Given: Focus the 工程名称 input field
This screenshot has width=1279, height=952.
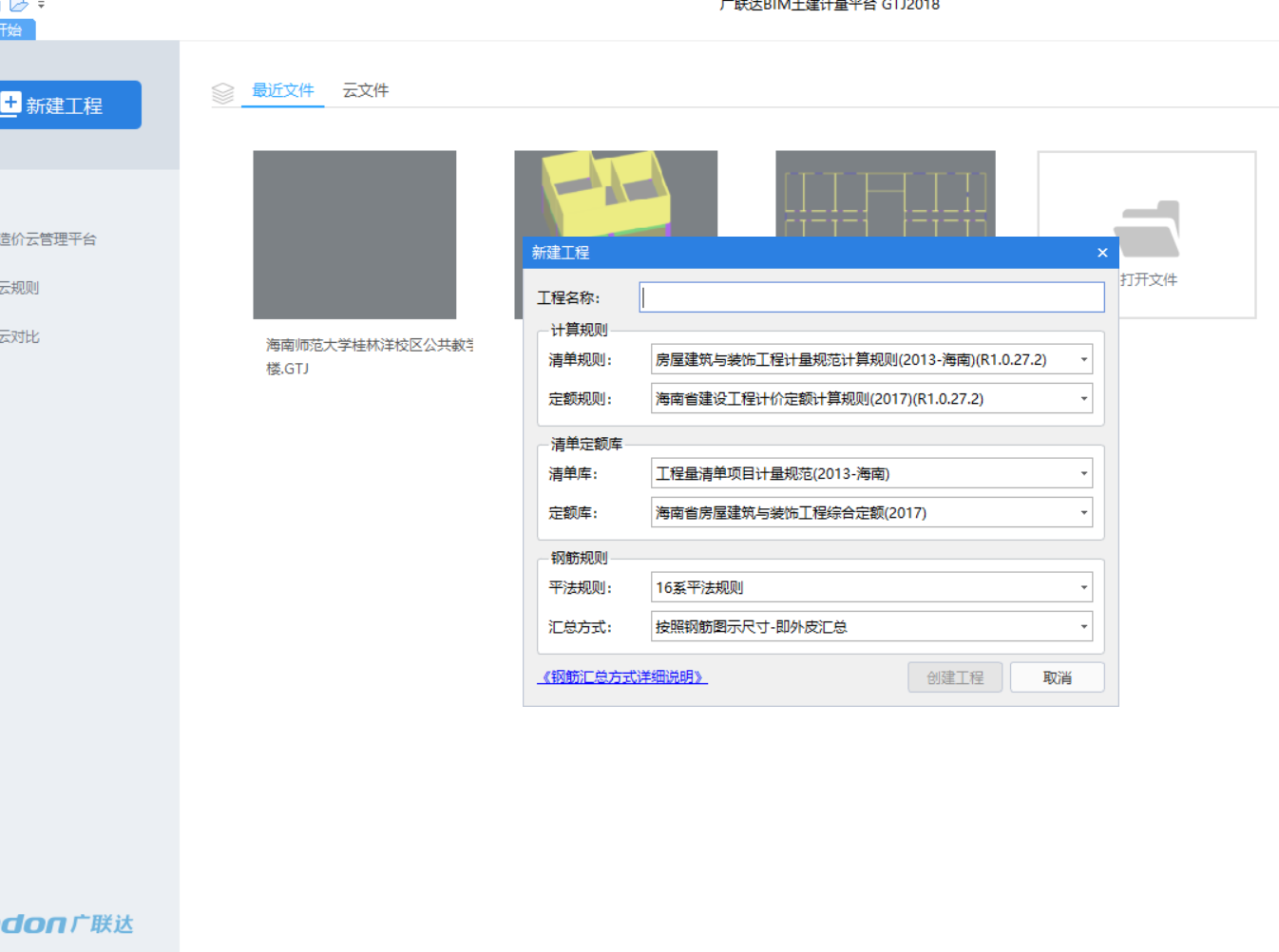Looking at the screenshot, I should pyautogui.click(x=871, y=297).
